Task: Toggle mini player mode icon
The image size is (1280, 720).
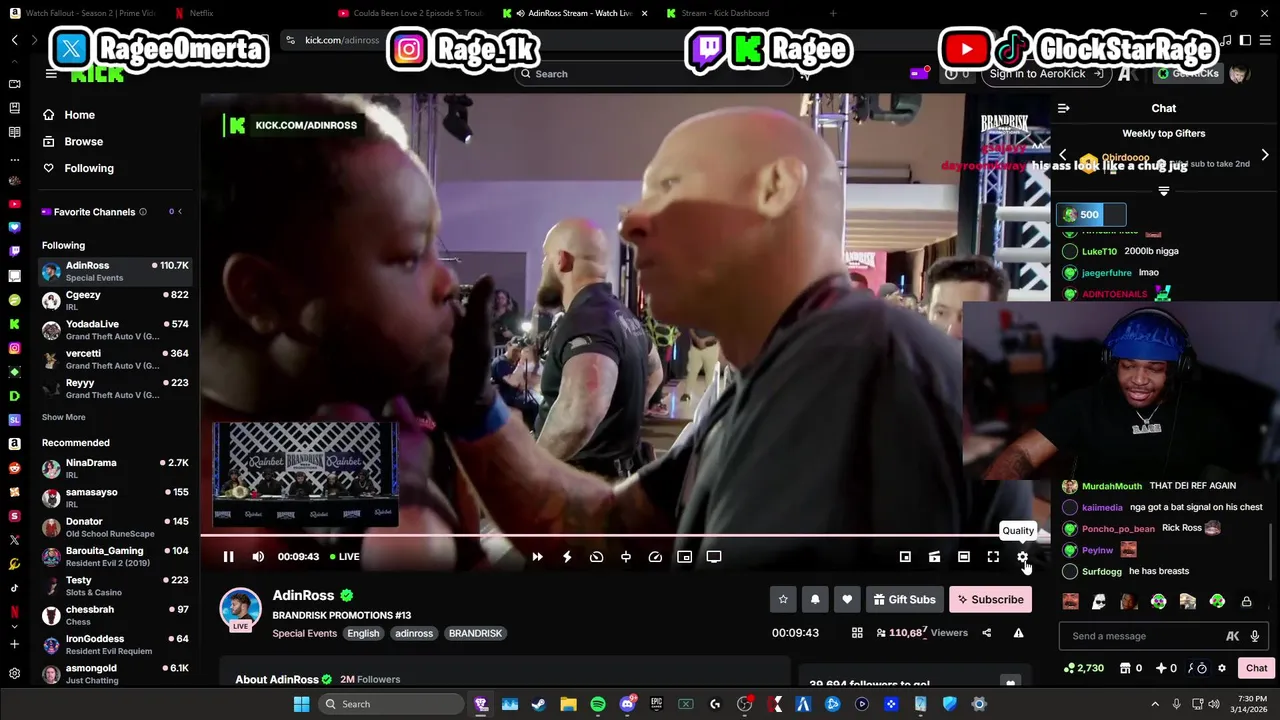Action: click(905, 557)
